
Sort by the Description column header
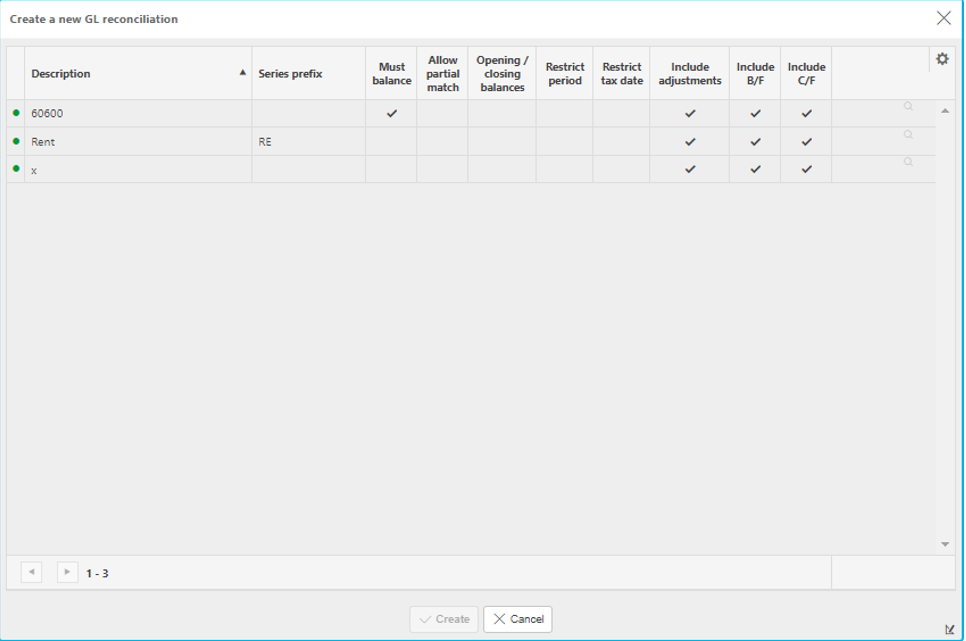click(x=138, y=73)
